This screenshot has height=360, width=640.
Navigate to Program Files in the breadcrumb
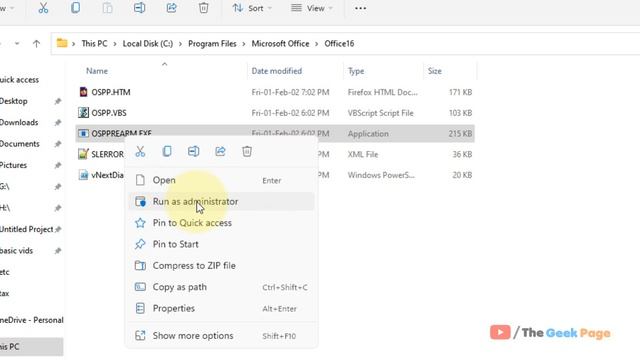[x=212, y=44]
